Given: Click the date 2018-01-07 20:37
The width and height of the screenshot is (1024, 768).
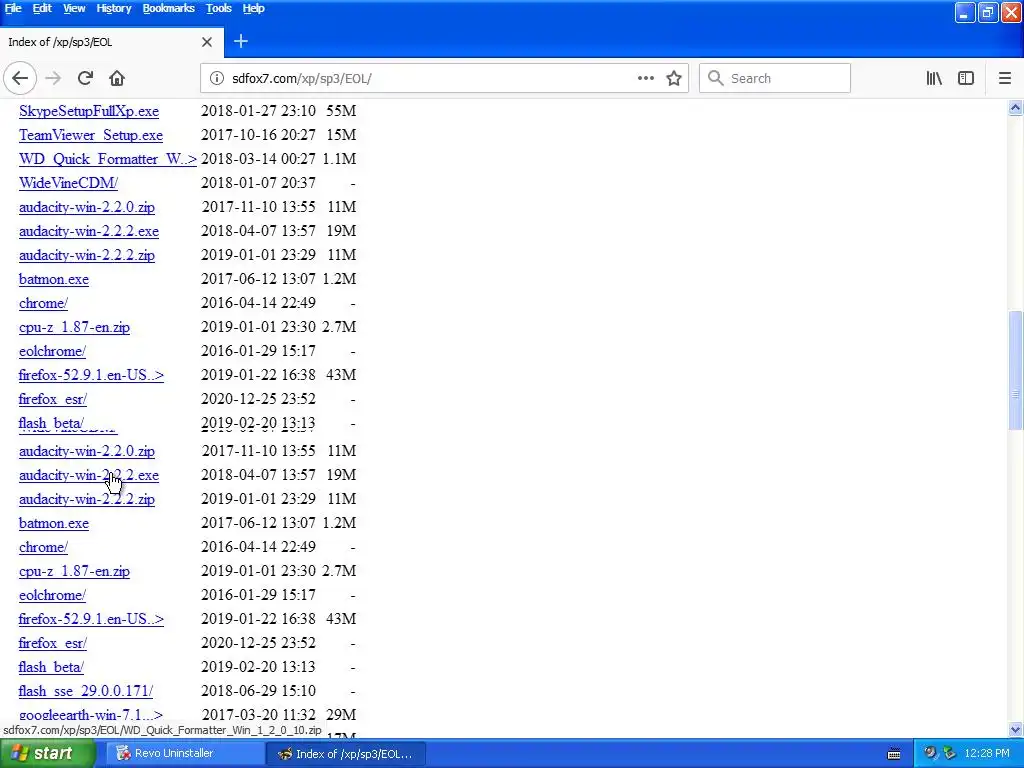Looking at the screenshot, I should [x=258, y=183].
